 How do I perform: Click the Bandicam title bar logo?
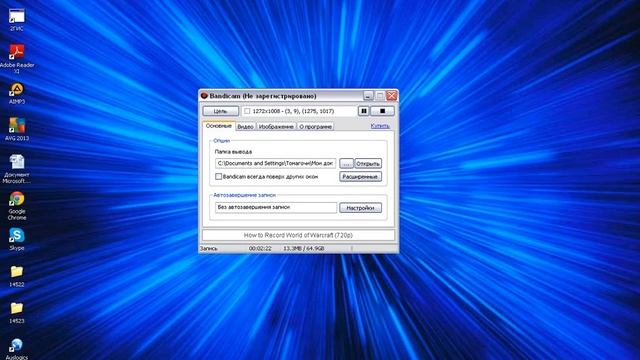[204, 96]
